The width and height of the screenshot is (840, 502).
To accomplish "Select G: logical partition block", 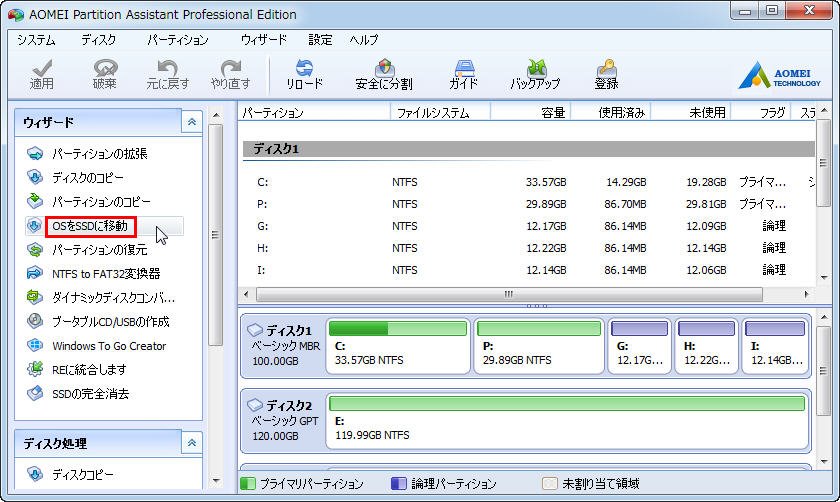I will coord(640,345).
